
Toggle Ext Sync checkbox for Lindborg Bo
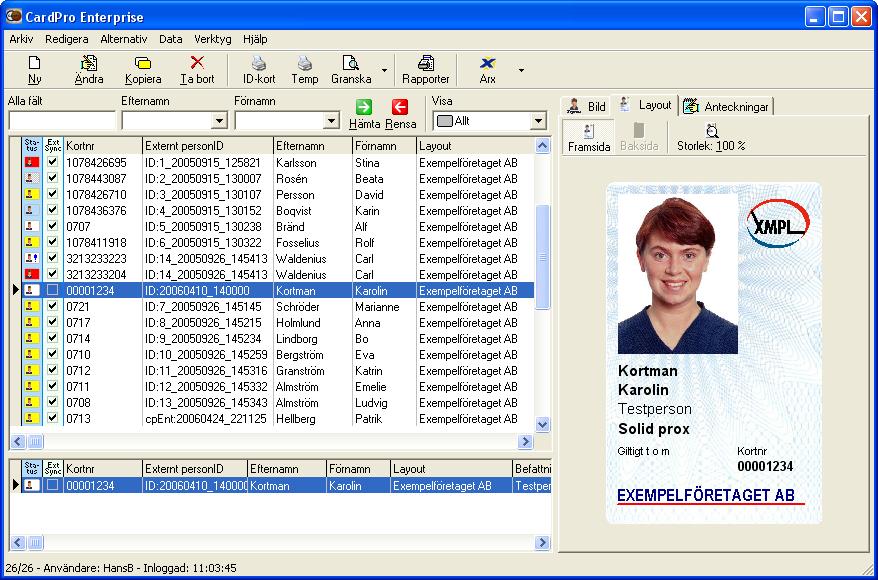tap(53, 338)
